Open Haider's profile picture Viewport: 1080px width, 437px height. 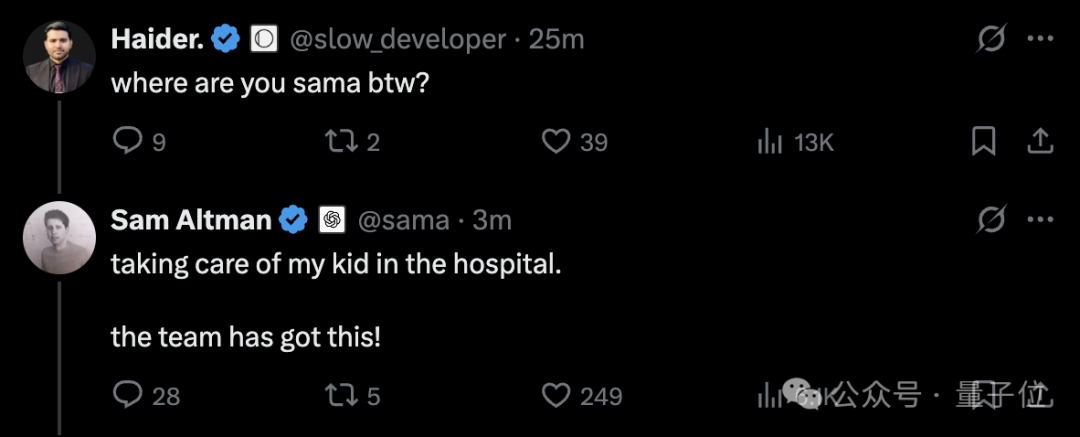click(x=59, y=57)
